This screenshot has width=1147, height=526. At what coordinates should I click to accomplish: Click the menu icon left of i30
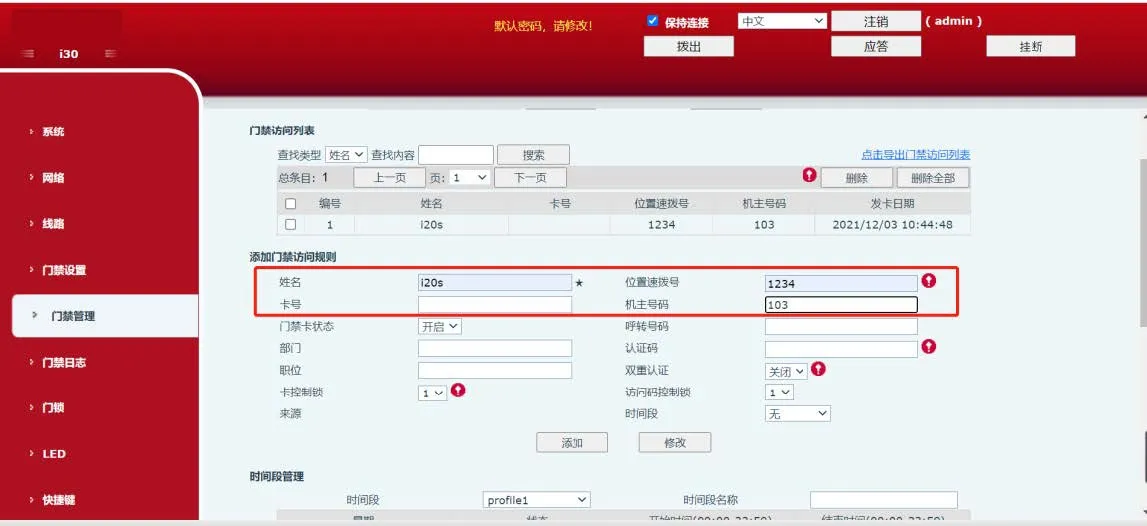coord(28,54)
